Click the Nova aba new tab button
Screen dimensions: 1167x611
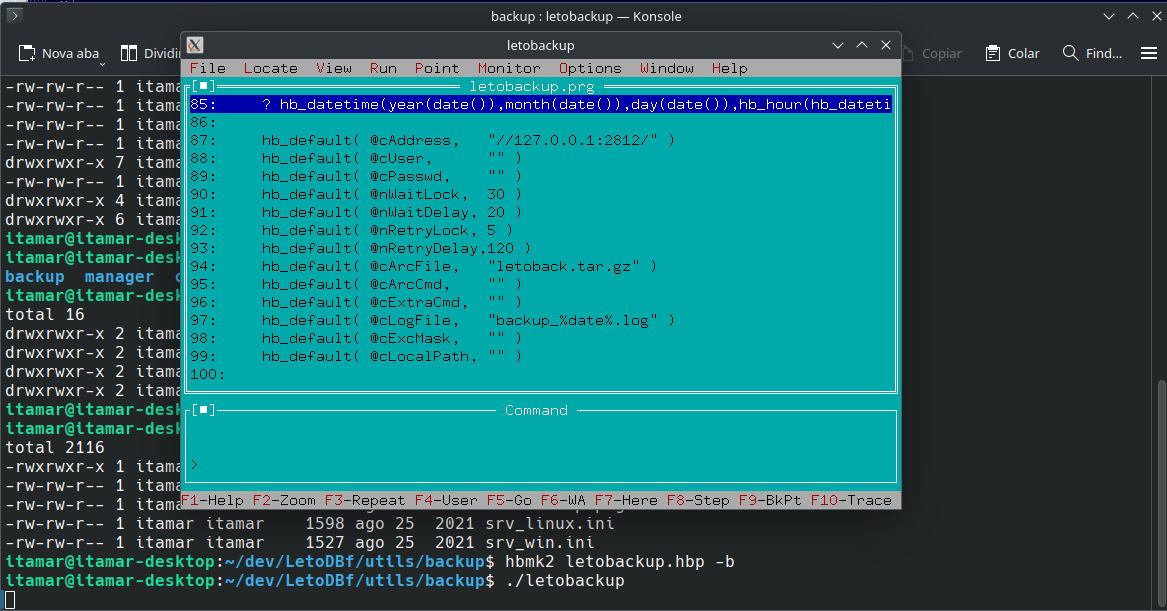(62, 53)
